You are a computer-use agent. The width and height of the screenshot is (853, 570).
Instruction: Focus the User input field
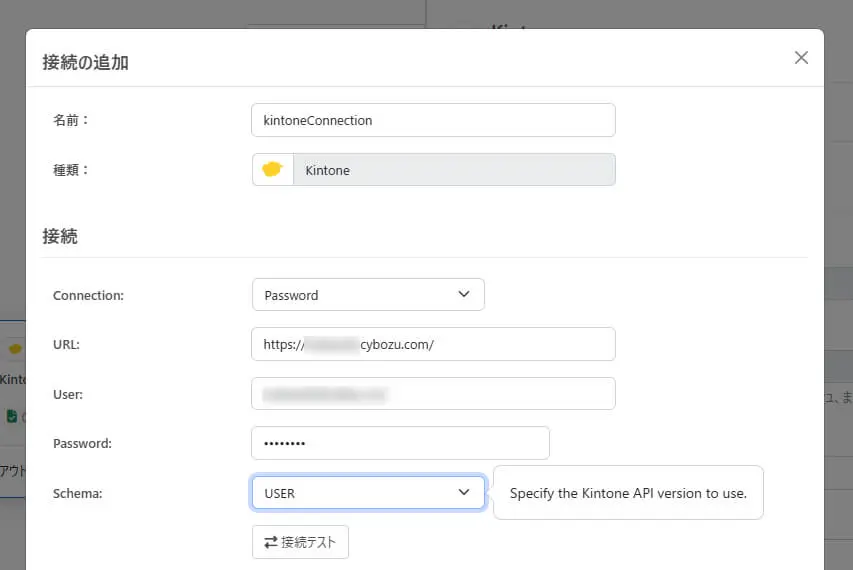[x=433, y=394]
